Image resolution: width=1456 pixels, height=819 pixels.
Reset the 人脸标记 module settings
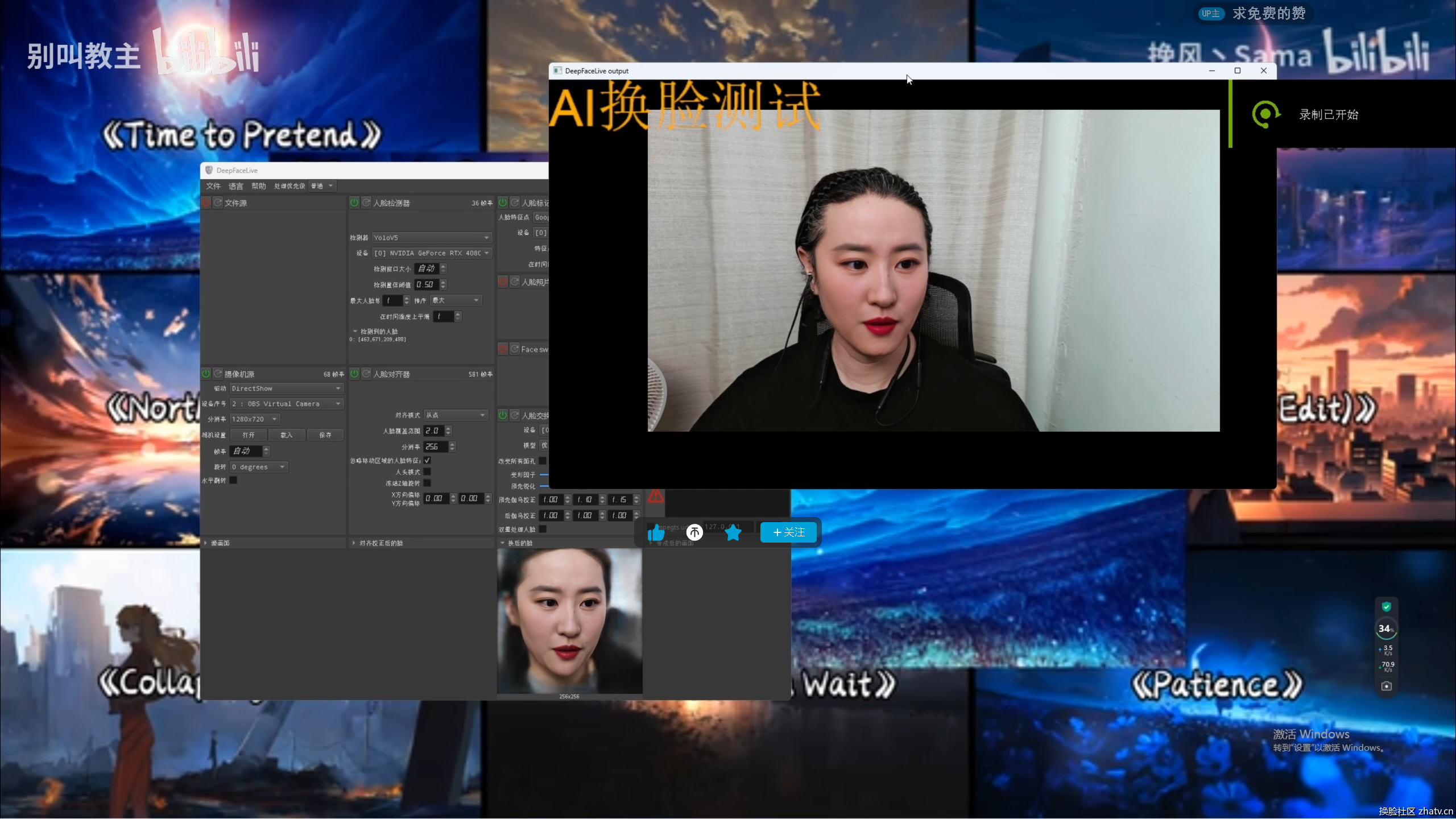pyautogui.click(x=515, y=202)
